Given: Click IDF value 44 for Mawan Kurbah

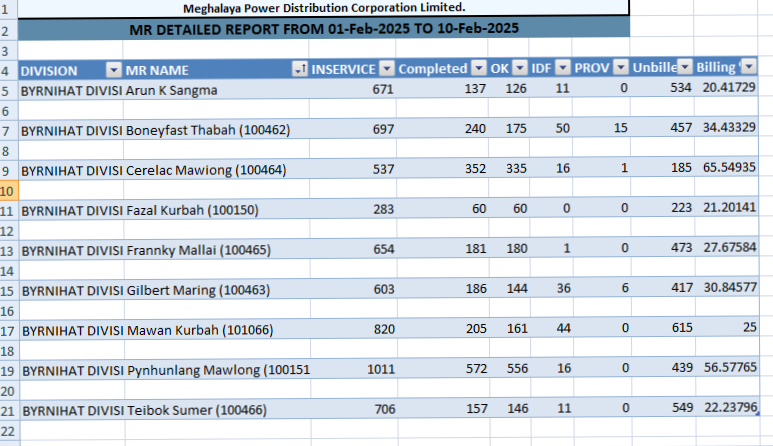Looking at the screenshot, I should point(552,328).
